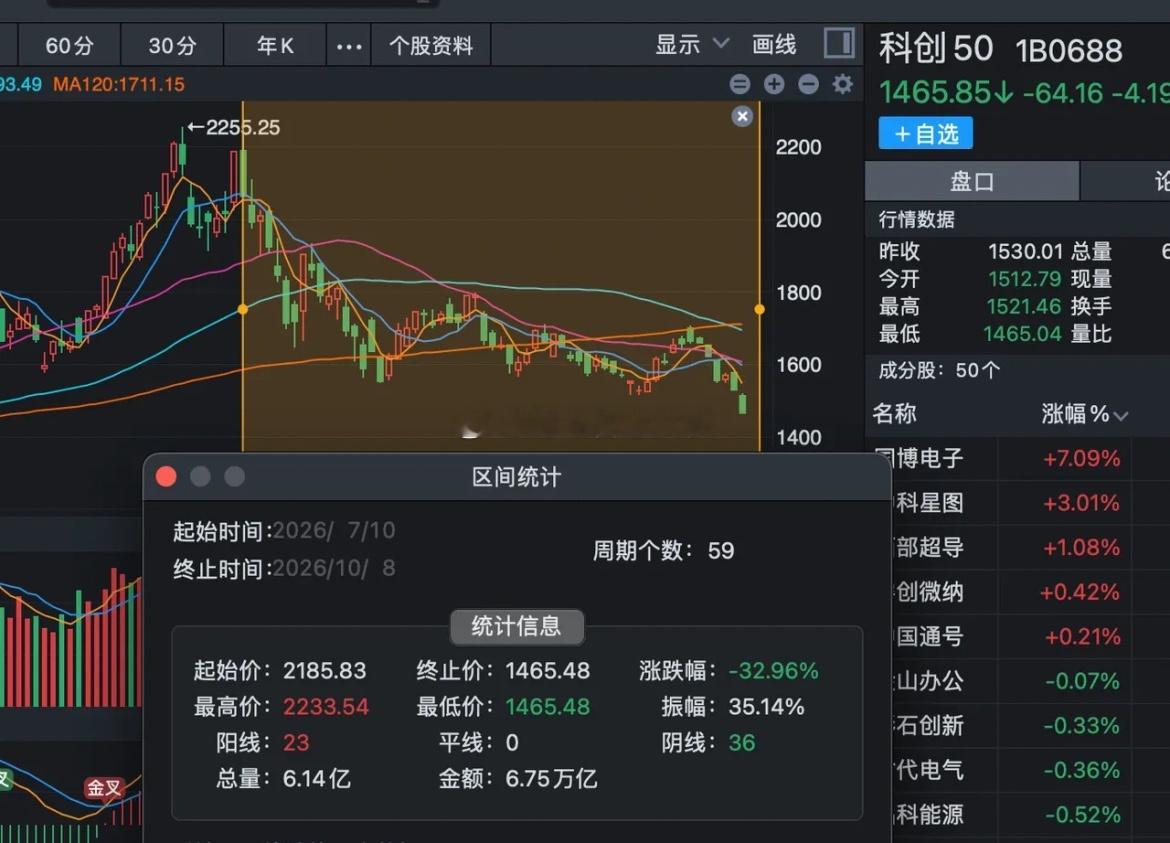Viewport: 1170px width, 843px height.
Task: Switch chart to 30分 period
Action: point(172,46)
